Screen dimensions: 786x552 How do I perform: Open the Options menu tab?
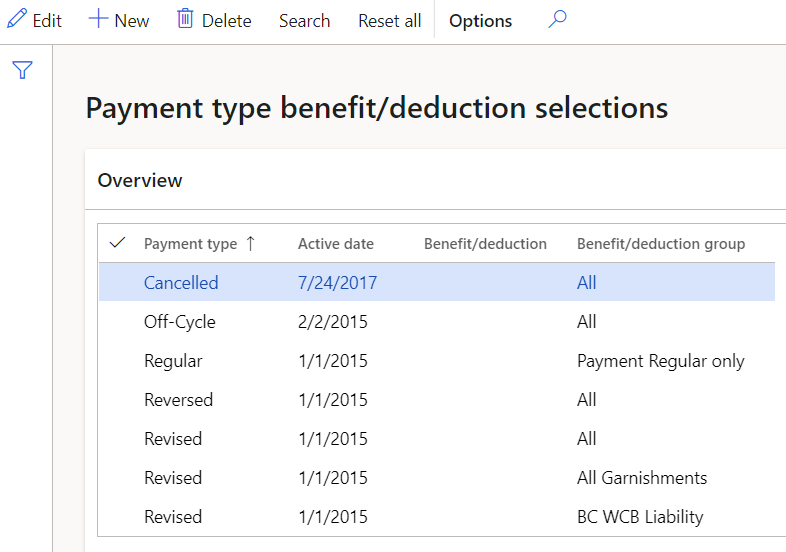pyautogui.click(x=480, y=21)
